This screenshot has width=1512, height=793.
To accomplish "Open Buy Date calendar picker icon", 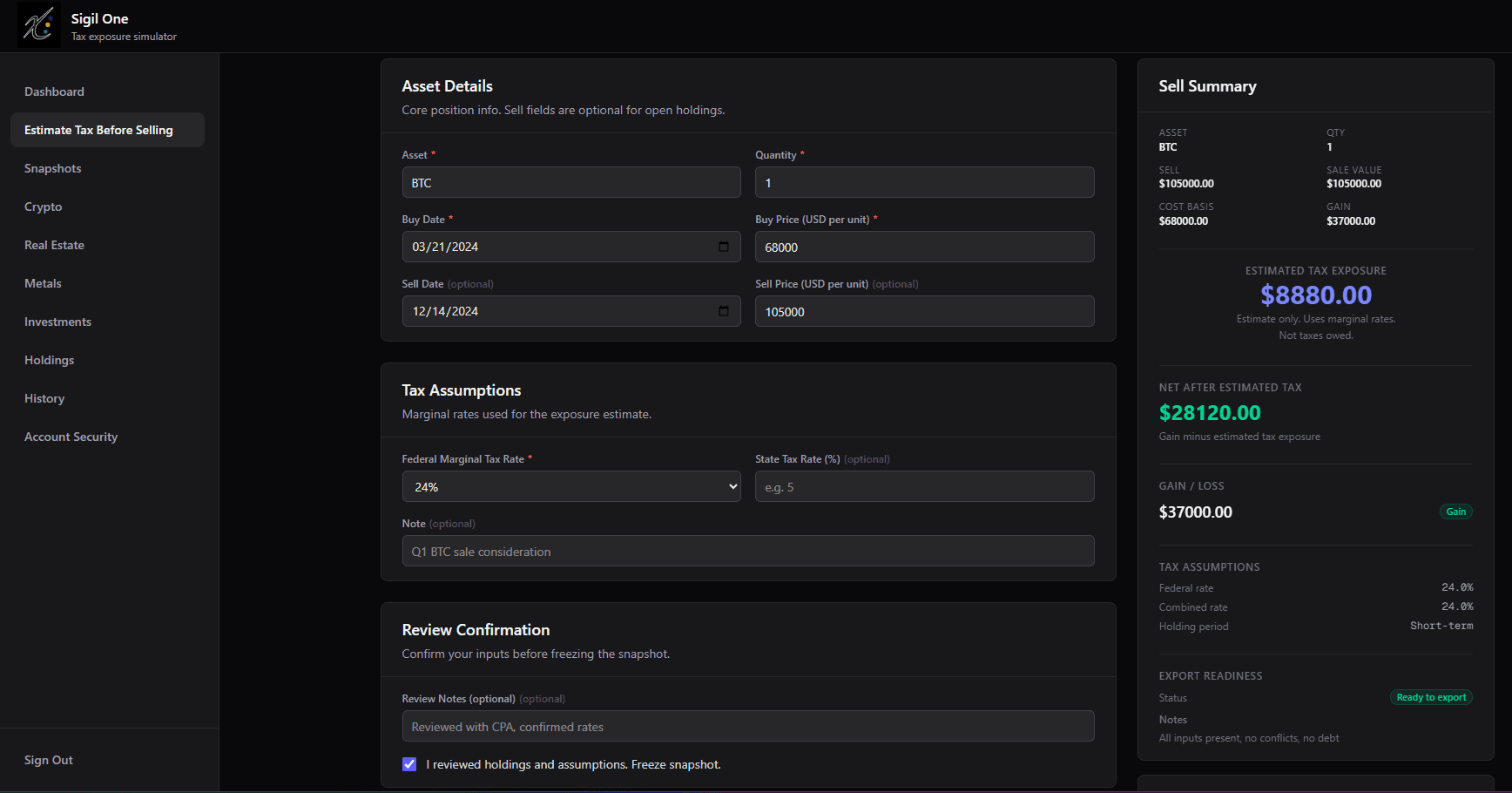I will [723, 247].
